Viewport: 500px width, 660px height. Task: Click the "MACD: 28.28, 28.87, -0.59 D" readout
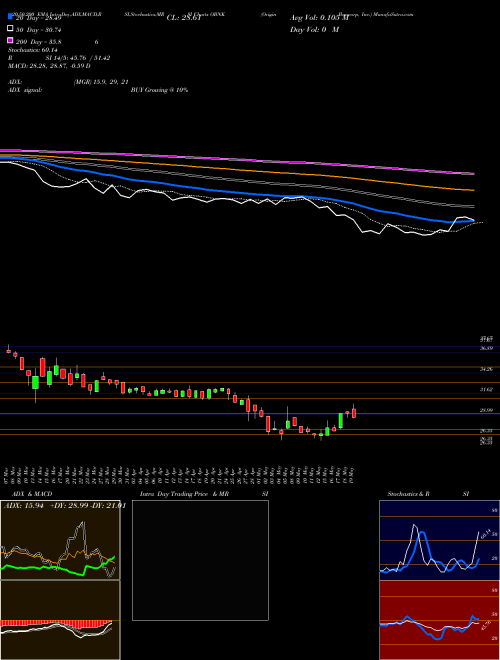[49, 66]
